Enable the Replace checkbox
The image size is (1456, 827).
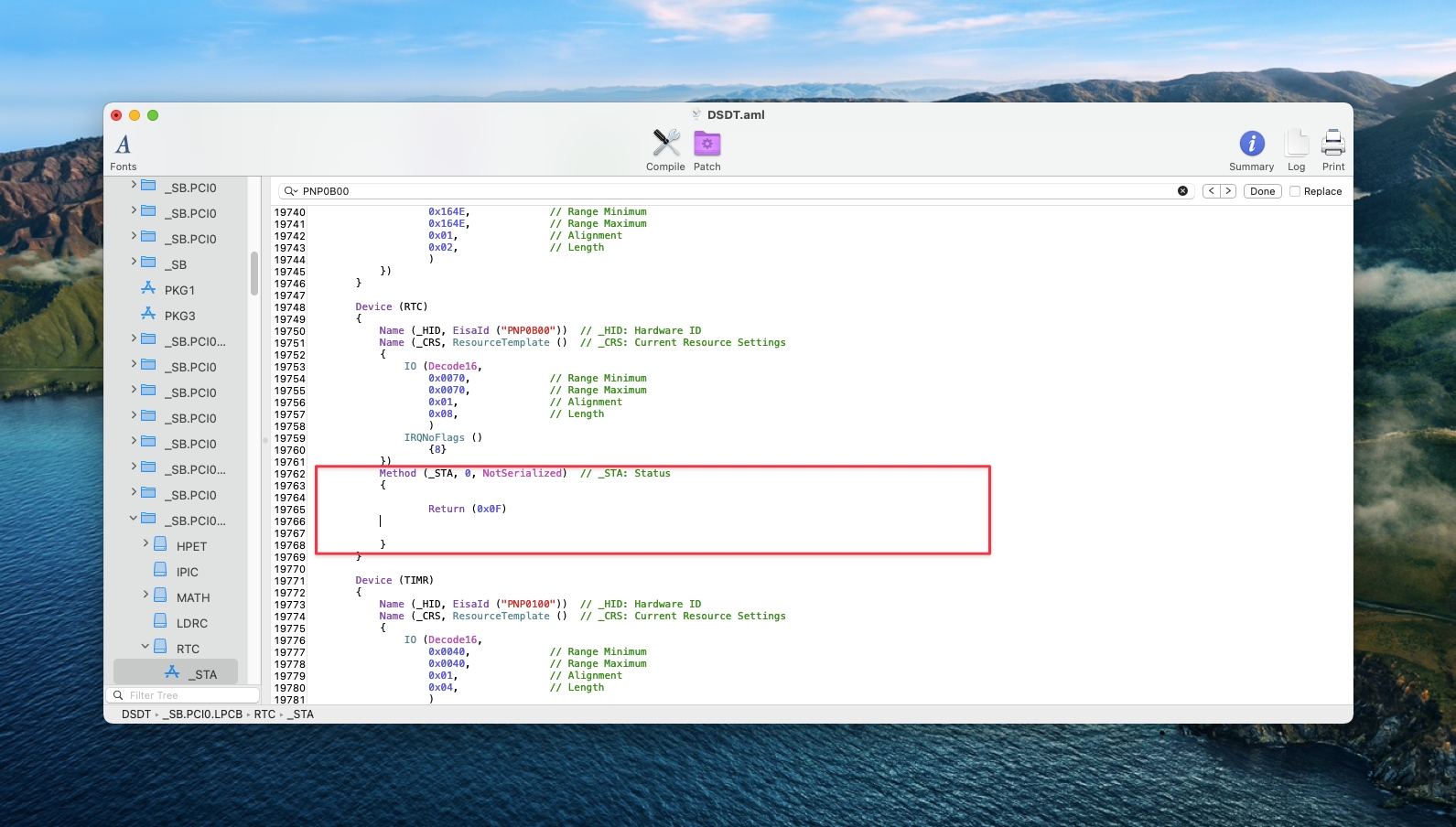coord(1295,191)
